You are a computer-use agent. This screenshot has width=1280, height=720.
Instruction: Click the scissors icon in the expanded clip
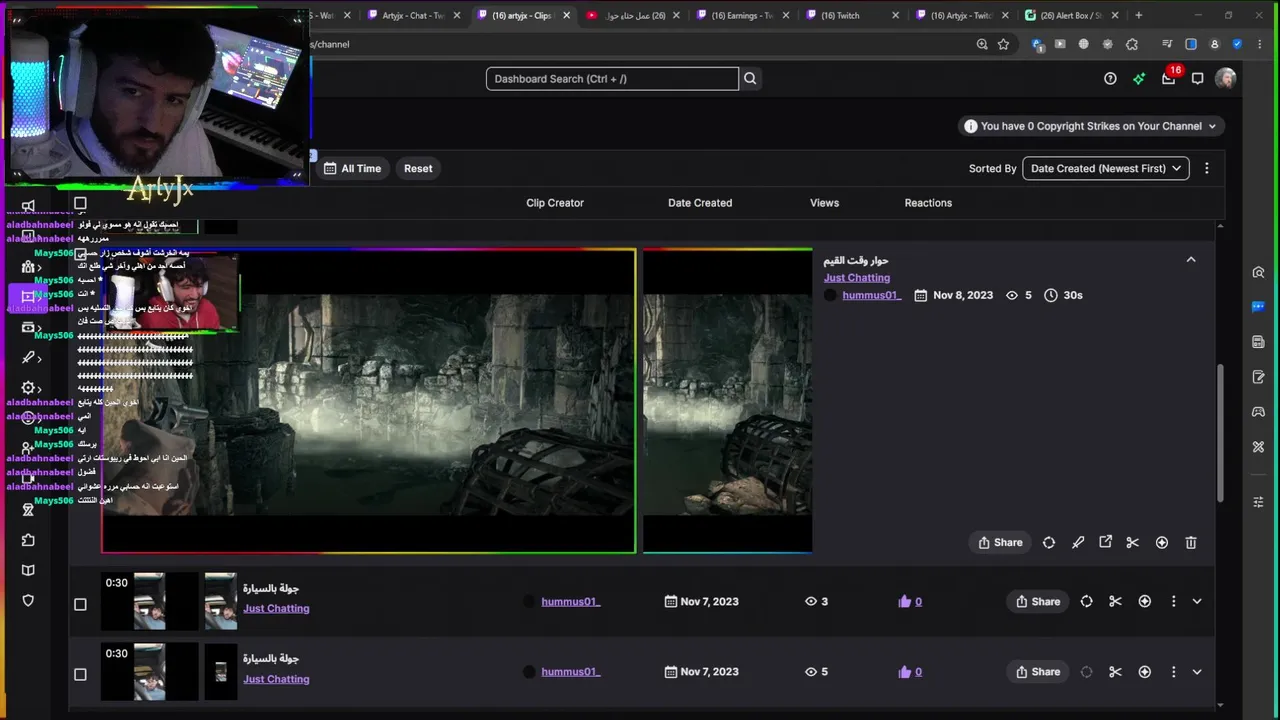[1132, 542]
